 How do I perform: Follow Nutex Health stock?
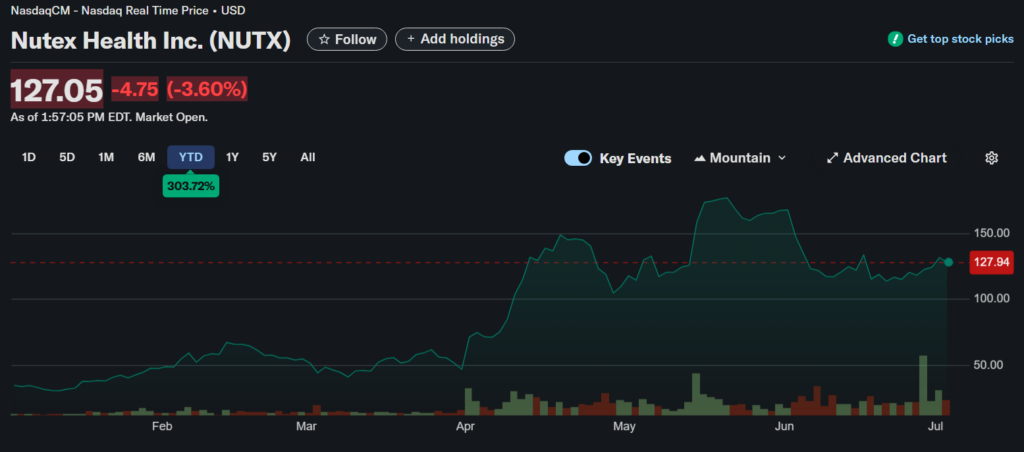coord(347,40)
